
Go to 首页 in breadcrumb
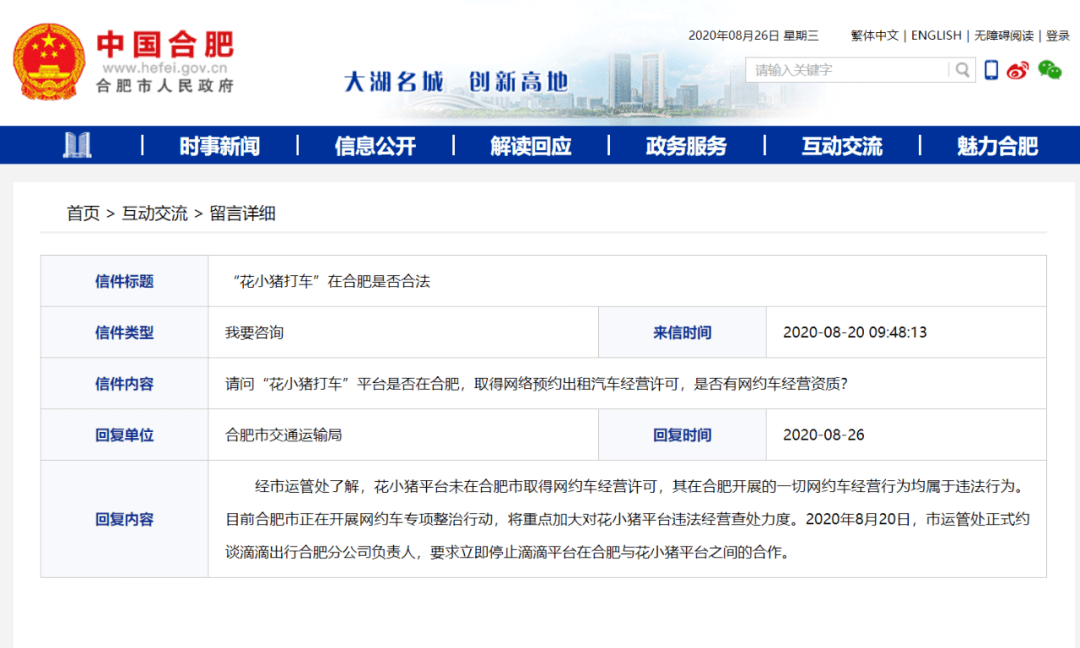click(83, 213)
